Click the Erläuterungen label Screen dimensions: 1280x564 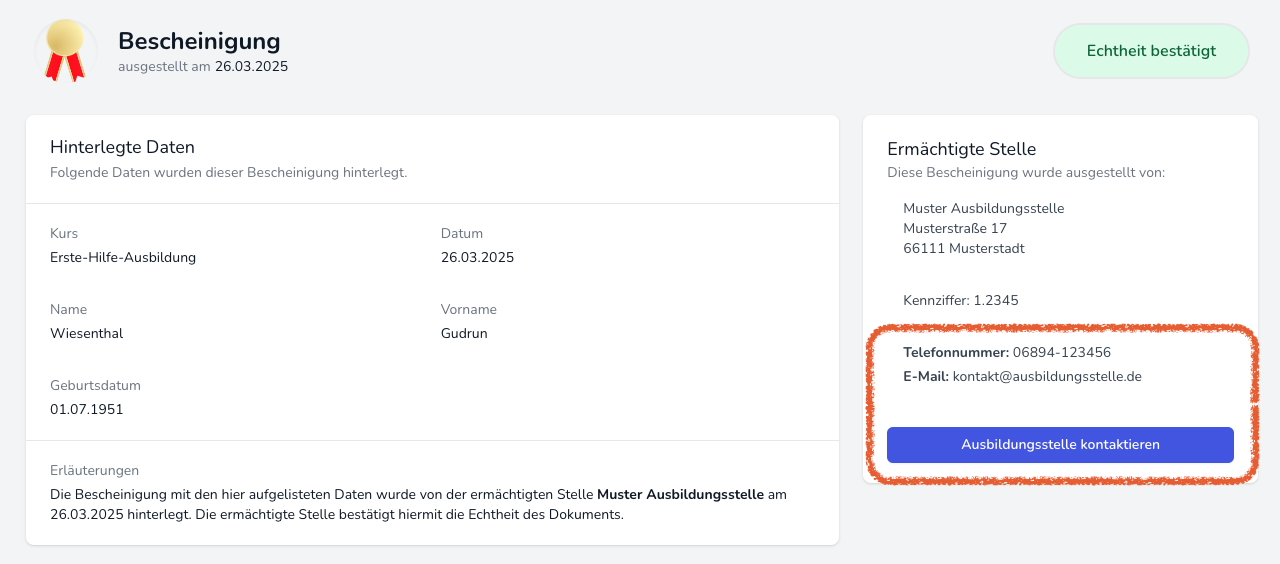pyautogui.click(x=94, y=470)
